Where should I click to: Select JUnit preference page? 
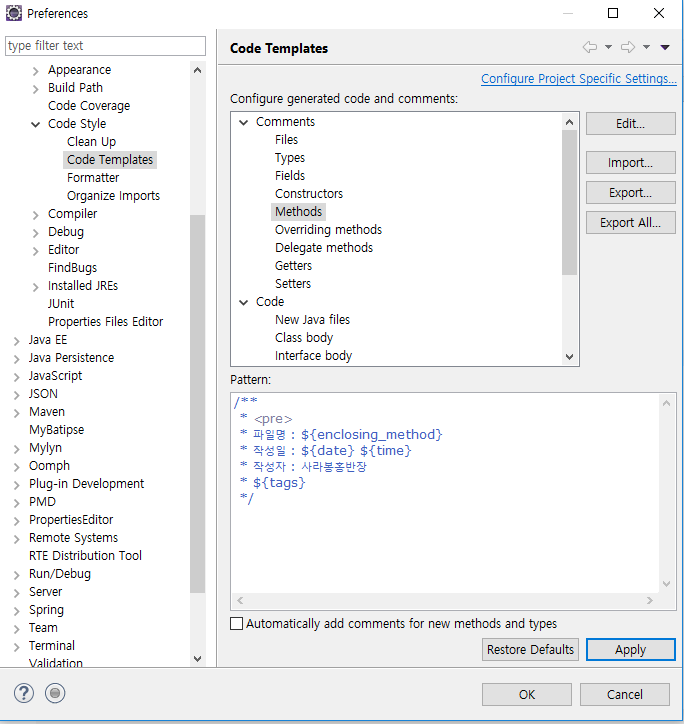61,304
